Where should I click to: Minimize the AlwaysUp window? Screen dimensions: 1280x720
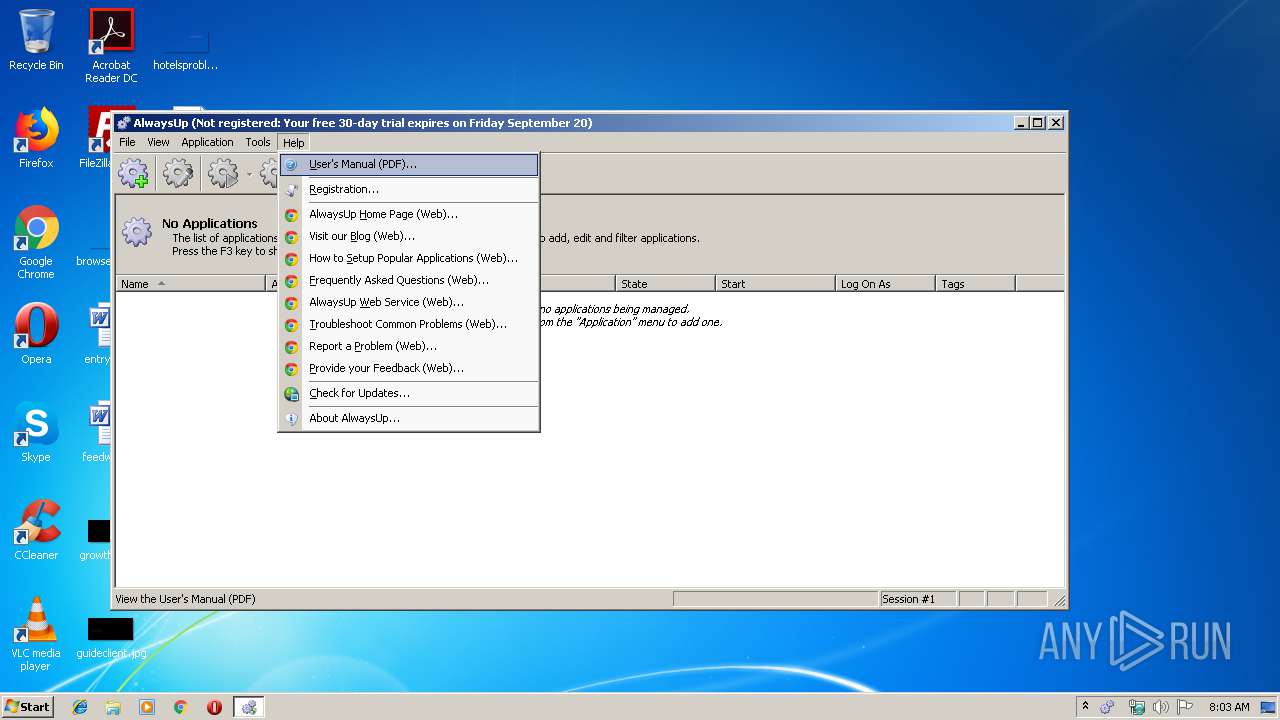1021,123
